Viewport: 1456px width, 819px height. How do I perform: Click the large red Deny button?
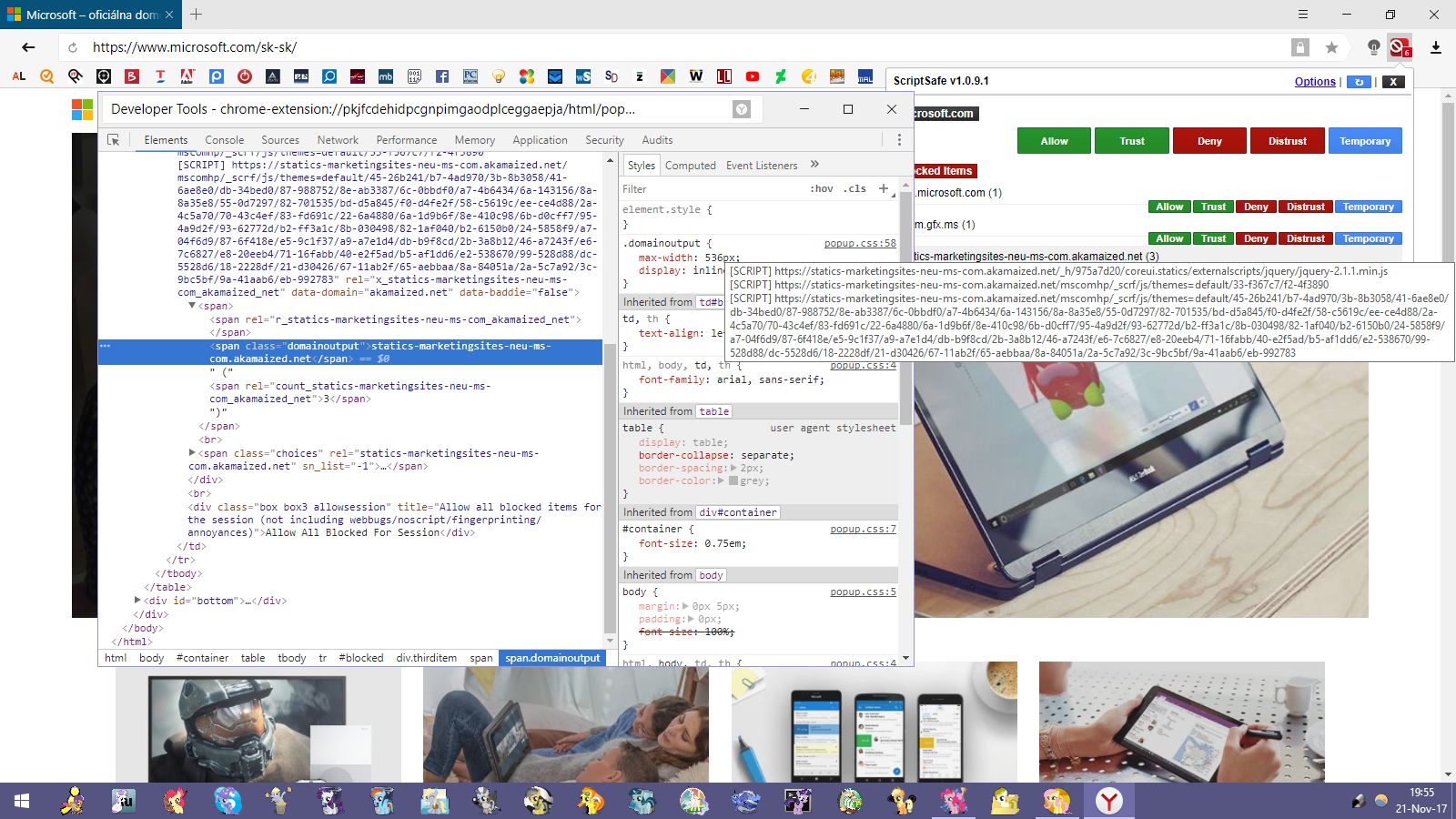point(1209,141)
